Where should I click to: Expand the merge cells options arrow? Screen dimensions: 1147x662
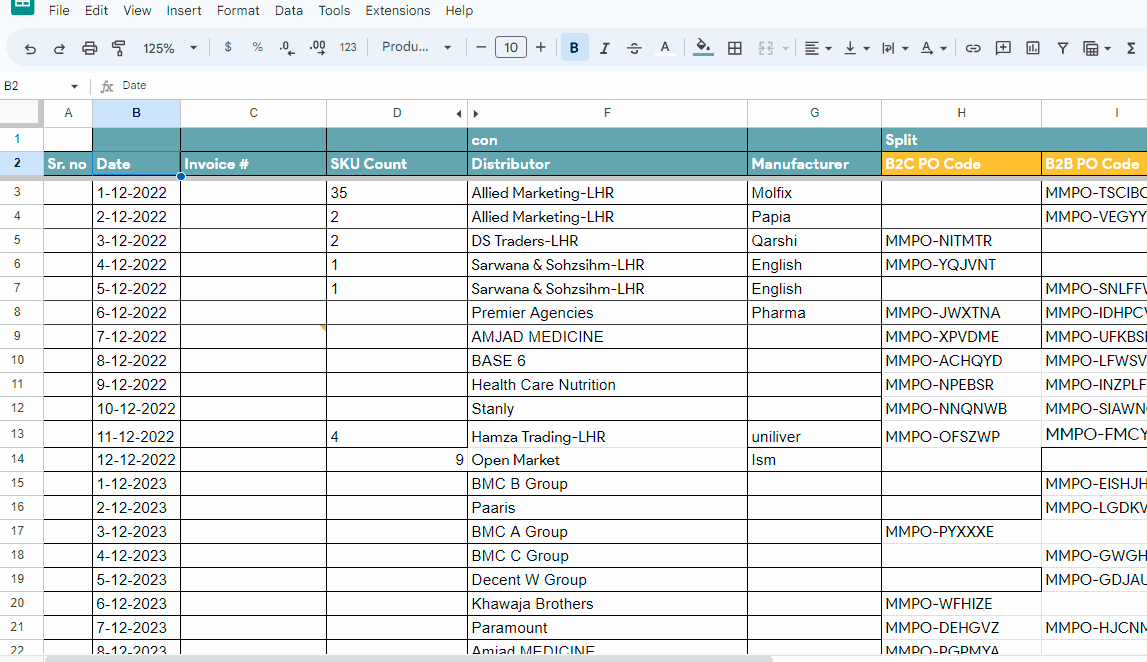point(786,49)
